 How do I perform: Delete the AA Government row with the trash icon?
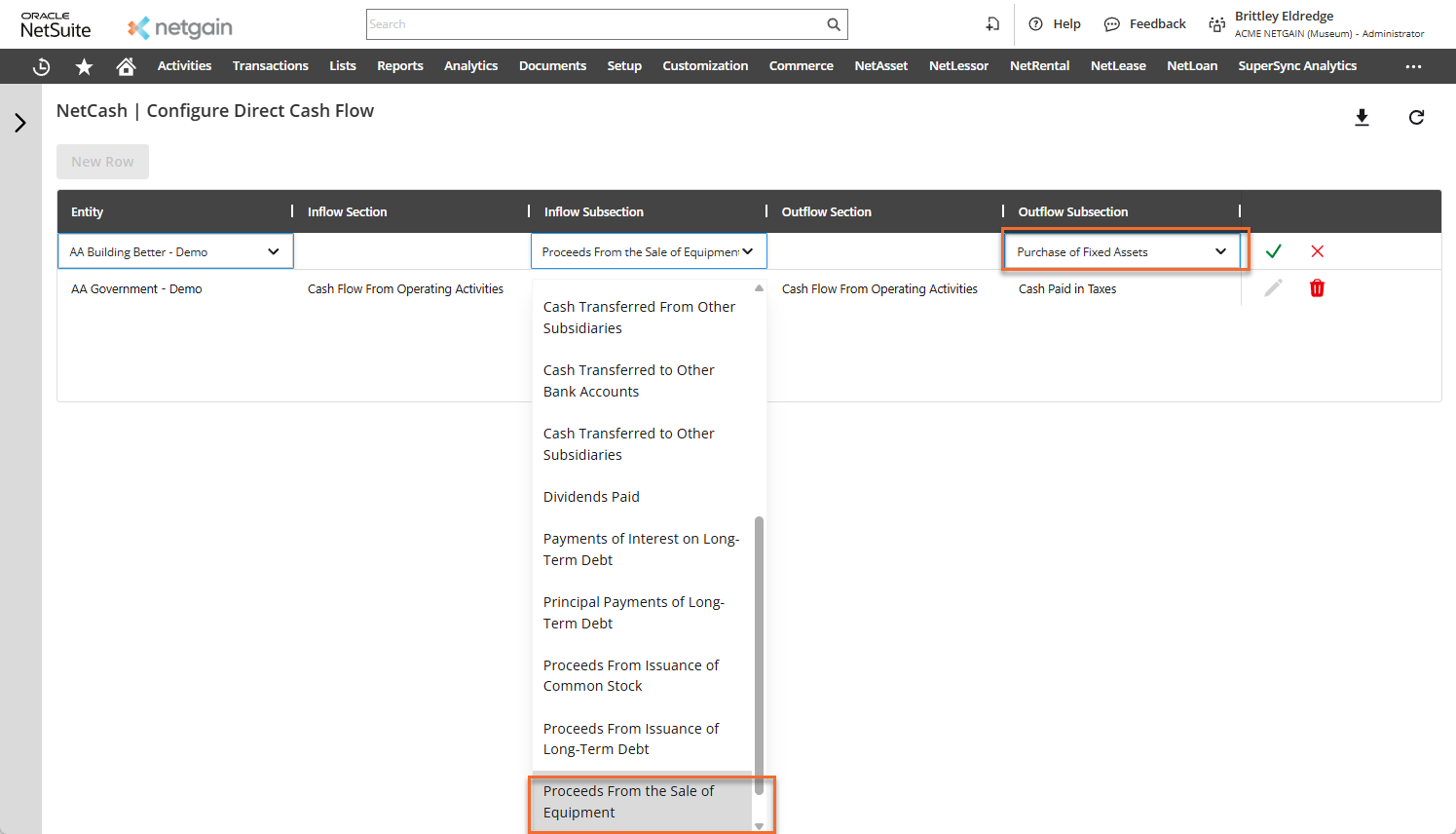[x=1317, y=288]
